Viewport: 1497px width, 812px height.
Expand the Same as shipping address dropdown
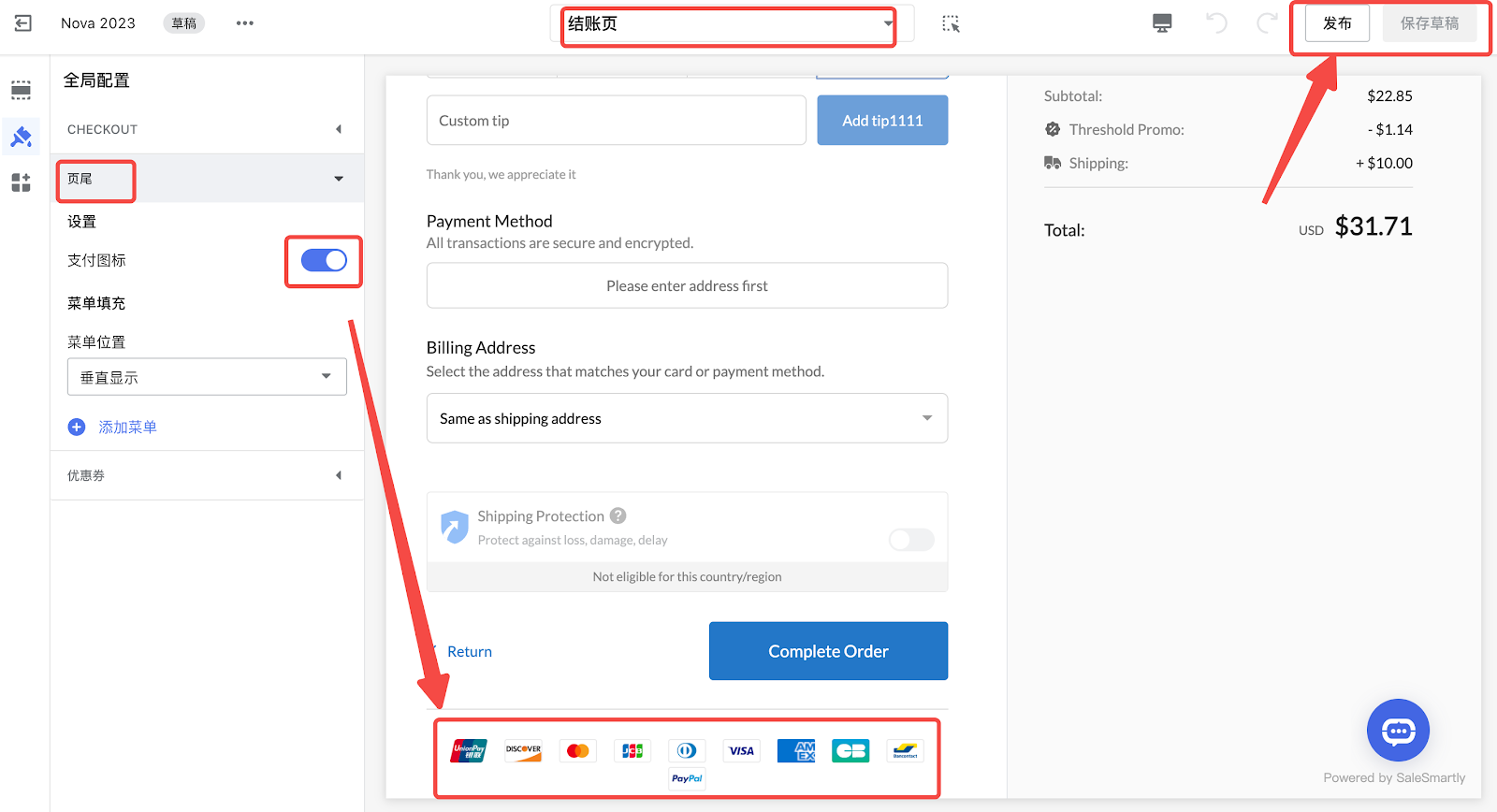point(687,418)
